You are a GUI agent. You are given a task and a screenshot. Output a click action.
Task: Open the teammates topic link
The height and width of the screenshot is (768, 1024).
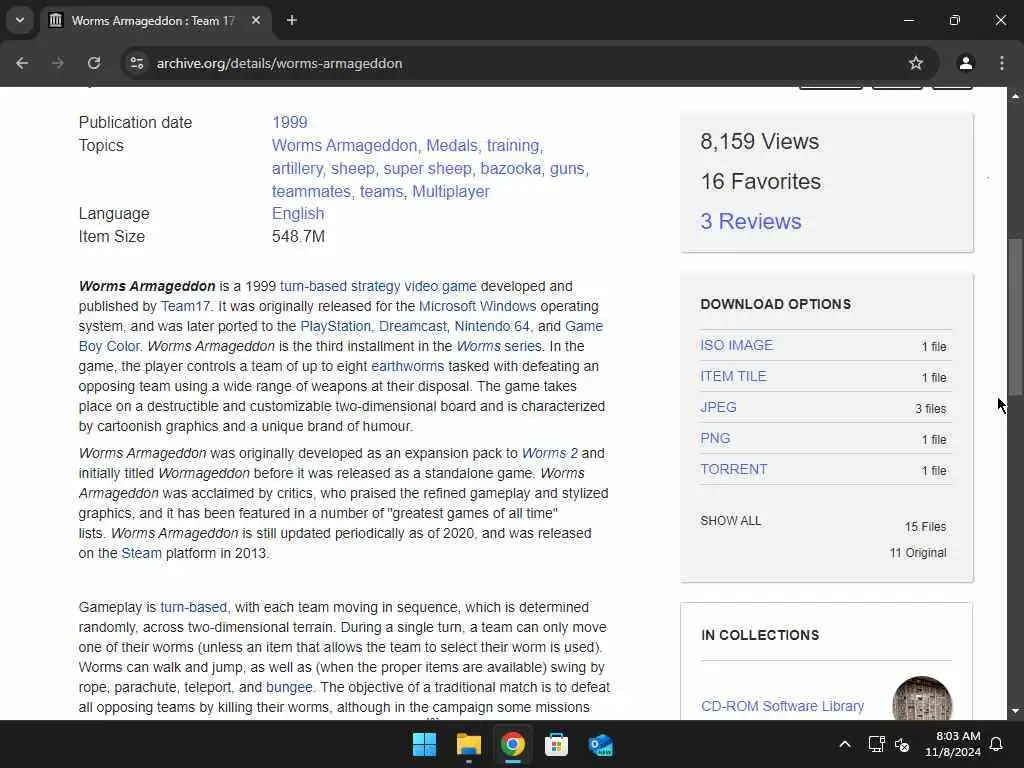[311, 191]
